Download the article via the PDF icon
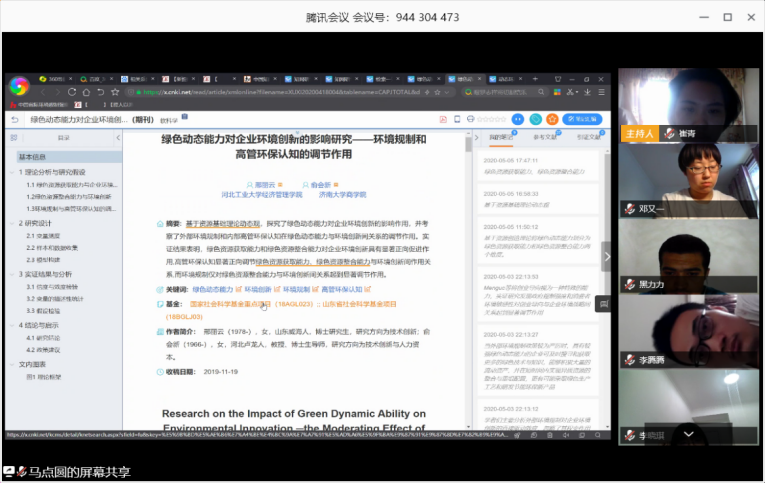766x483 pixels. (x=443, y=119)
